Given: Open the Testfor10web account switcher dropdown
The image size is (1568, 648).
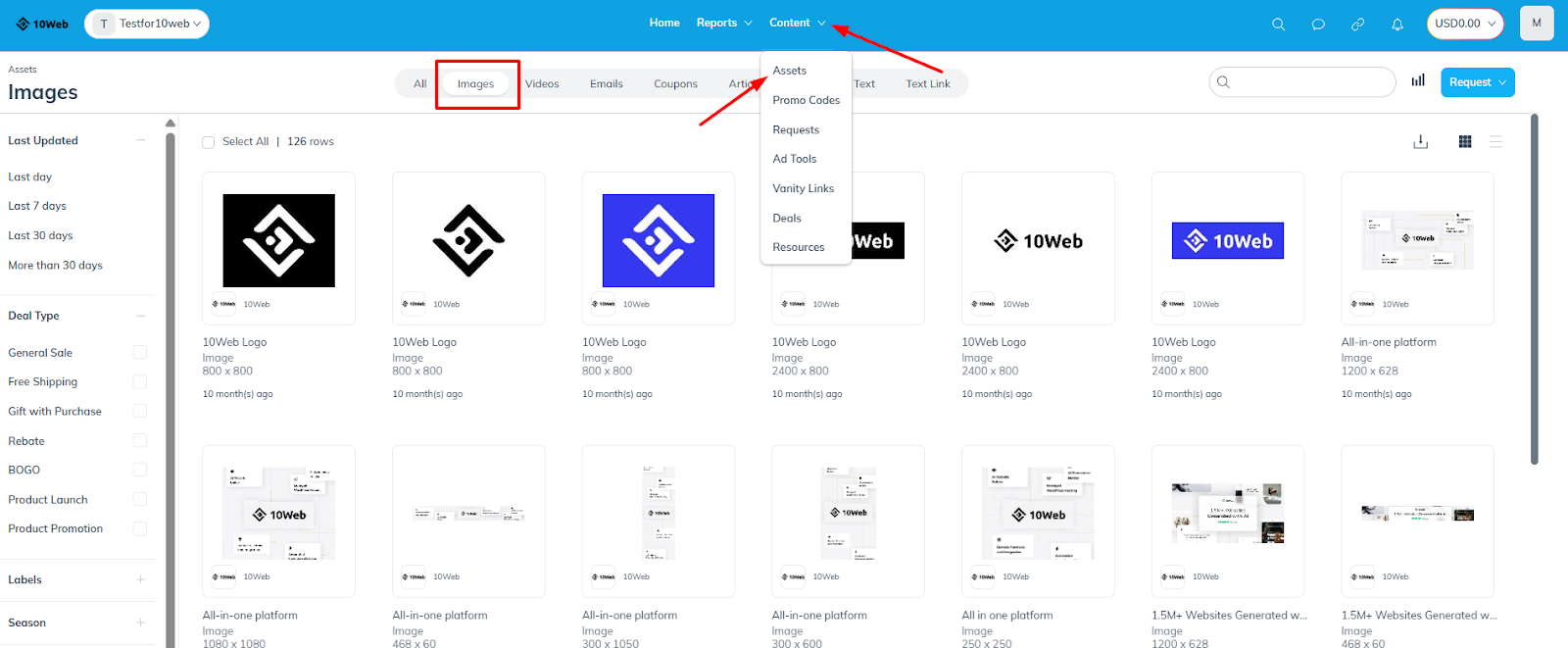Looking at the screenshot, I should click(147, 24).
